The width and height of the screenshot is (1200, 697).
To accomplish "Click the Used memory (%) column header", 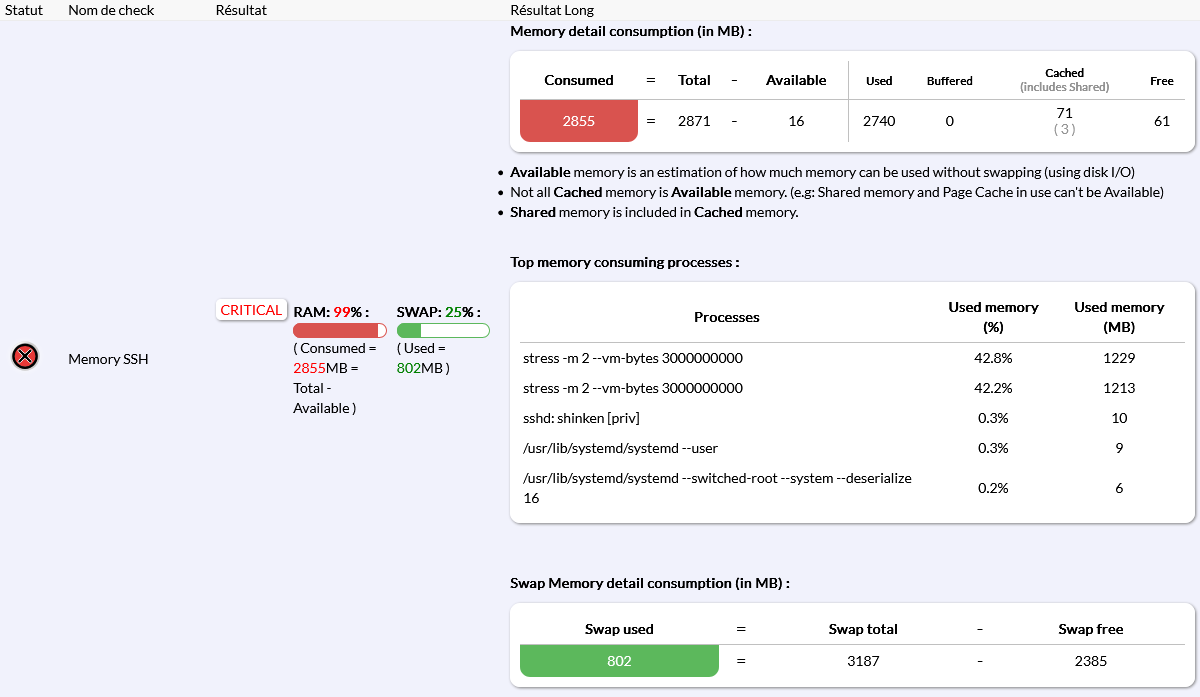I will coord(992,316).
